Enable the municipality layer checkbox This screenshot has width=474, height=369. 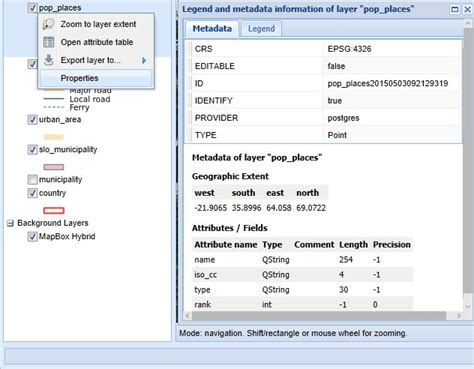coord(32,180)
